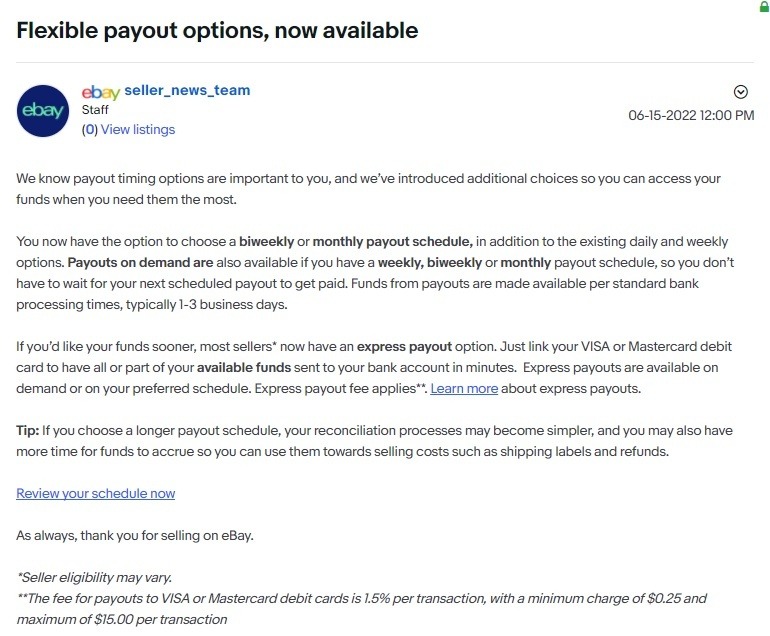770x636 pixels.
Task: Click the bold 'Tip:' label
Action: tap(29, 430)
